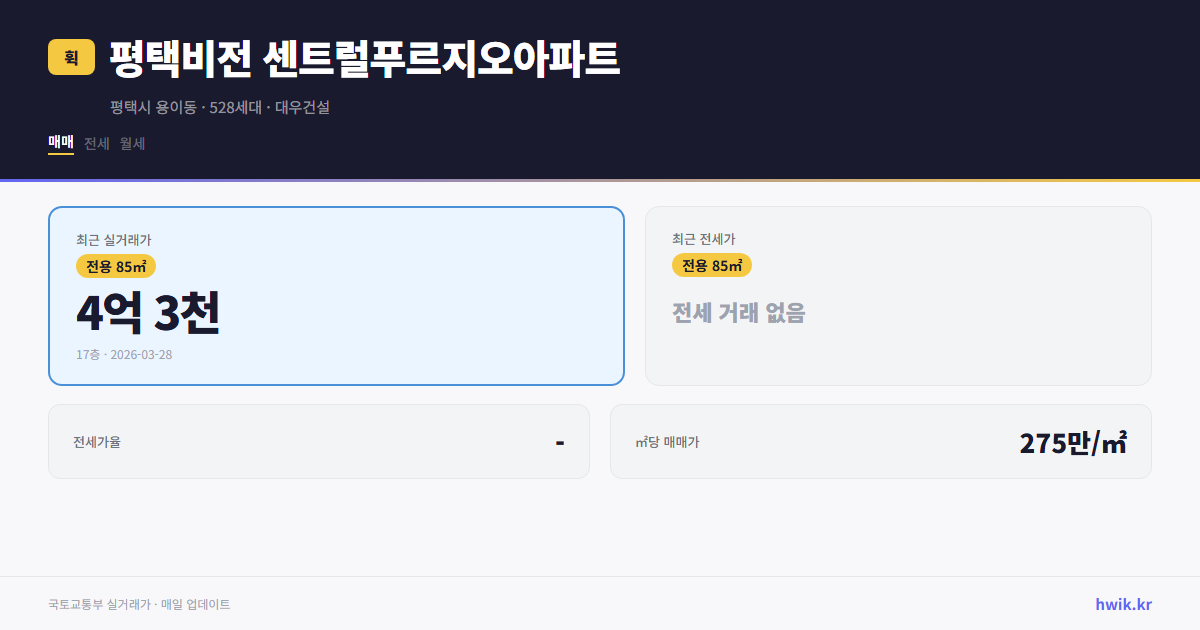Screen dimensions: 1200x630
Task: Select the active 매매 tab
Action: 60,143
